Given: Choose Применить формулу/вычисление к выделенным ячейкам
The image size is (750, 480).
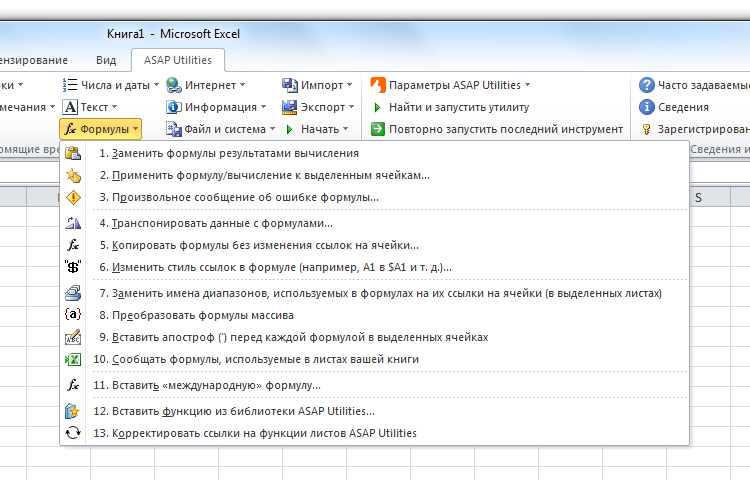Looking at the screenshot, I should (x=375, y=175).
